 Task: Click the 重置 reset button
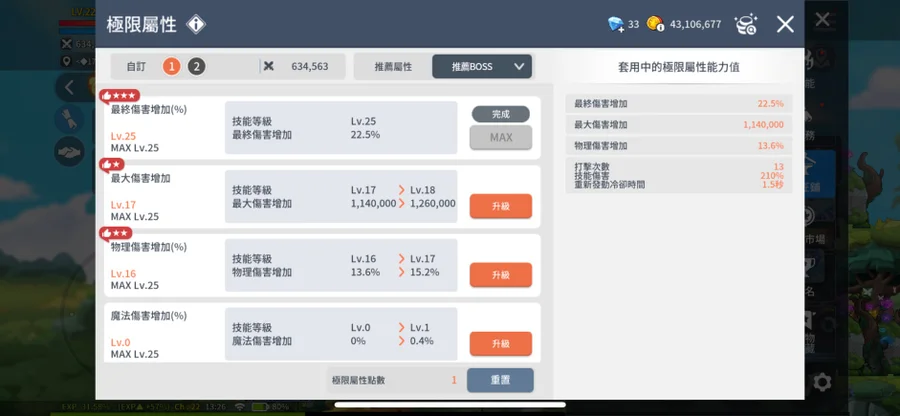pyautogui.click(x=500, y=380)
